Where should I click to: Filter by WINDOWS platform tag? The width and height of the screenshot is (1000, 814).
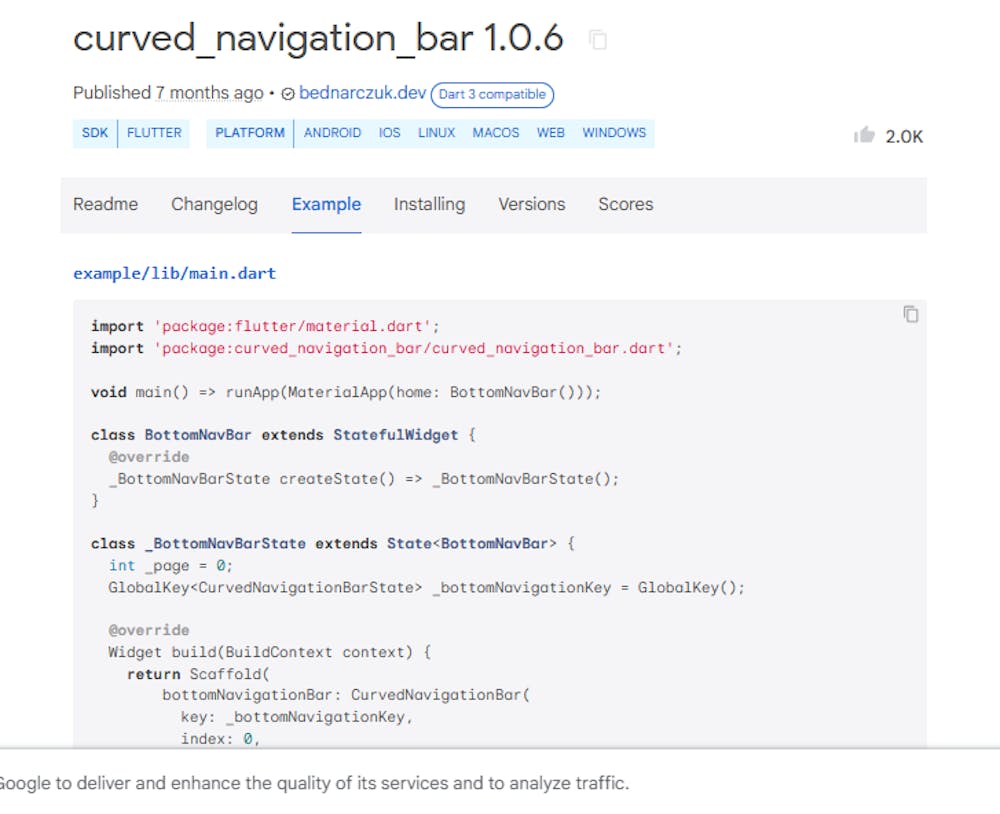click(x=614, y=133)
